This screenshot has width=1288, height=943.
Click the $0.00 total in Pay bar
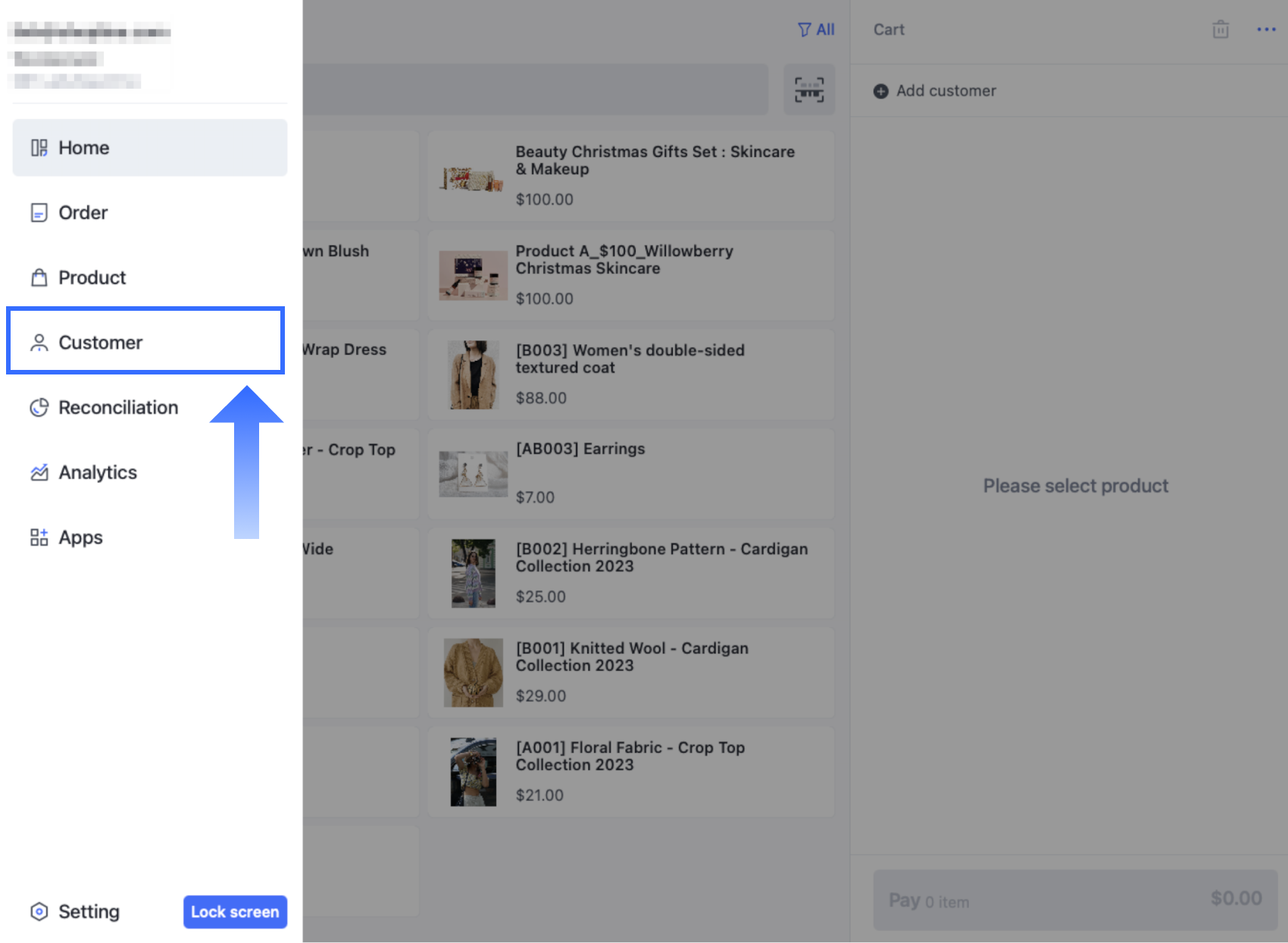click(1236, 898)
